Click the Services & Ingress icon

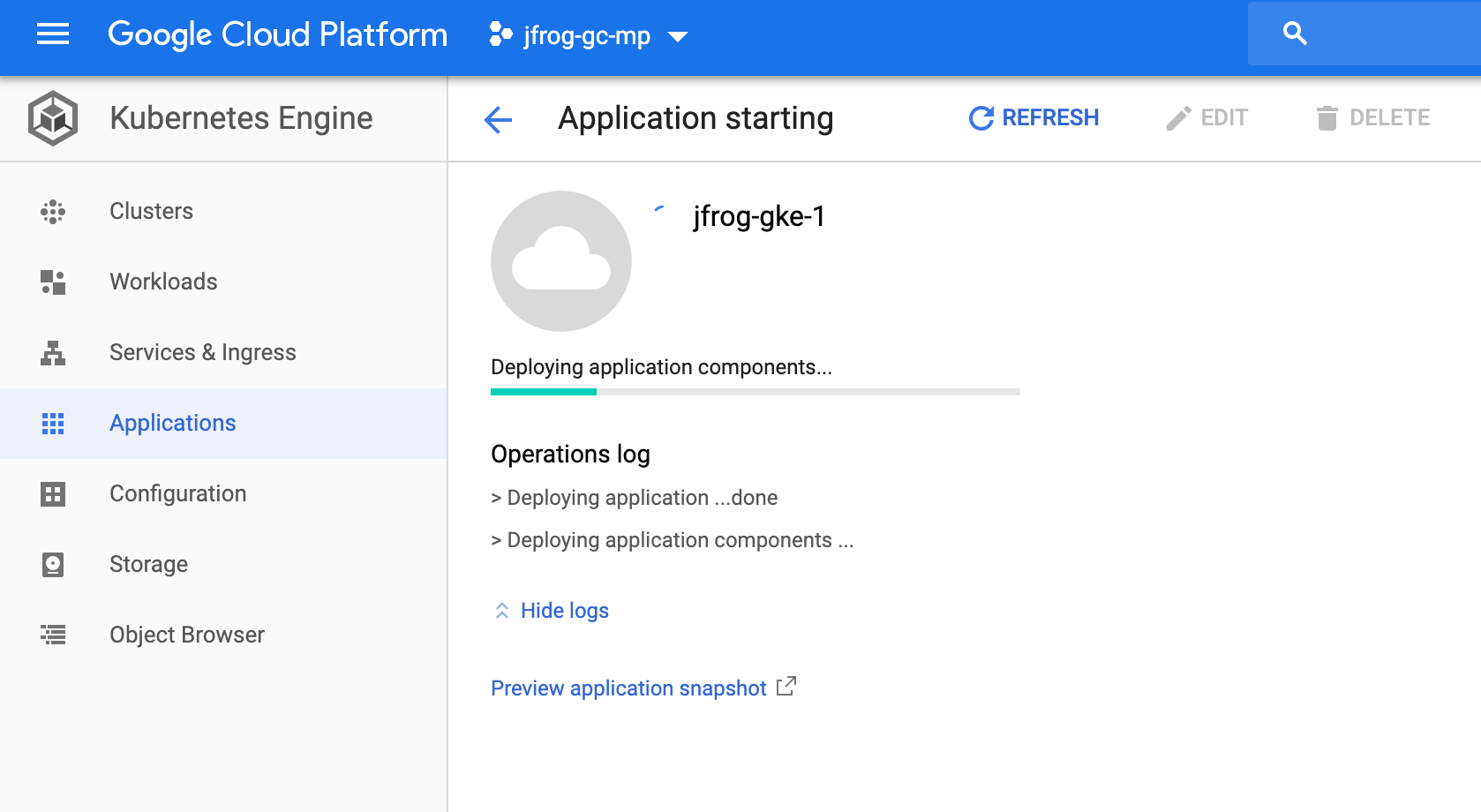click(x=53, y=353)
